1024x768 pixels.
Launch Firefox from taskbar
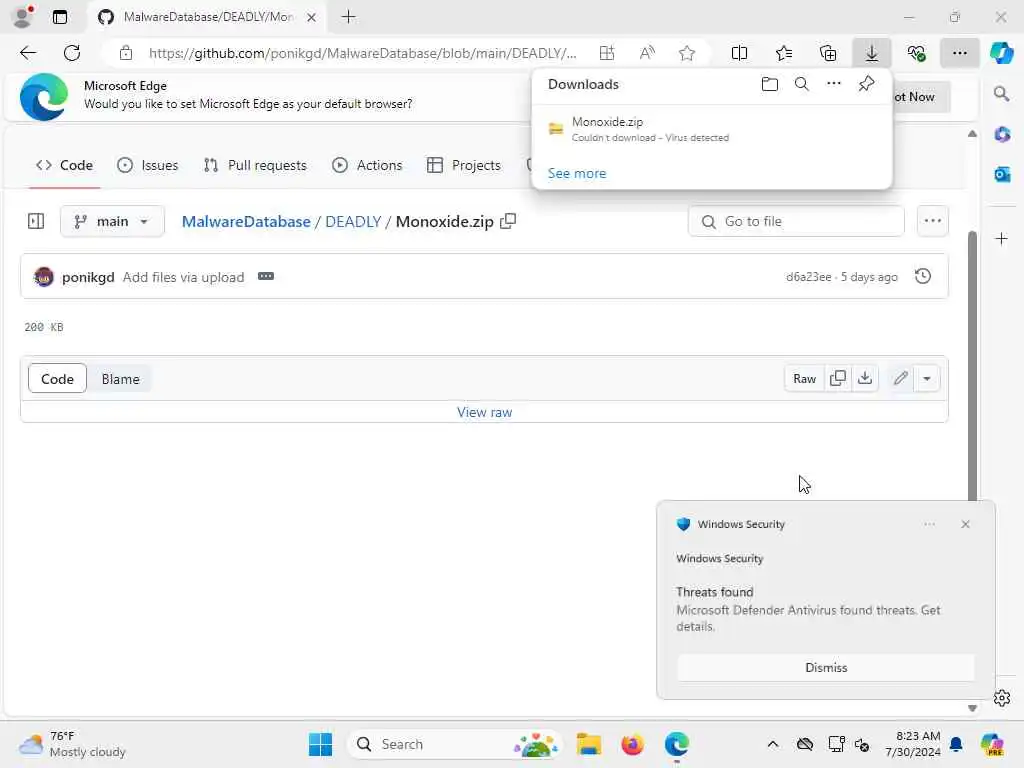[x=632, y=744]
